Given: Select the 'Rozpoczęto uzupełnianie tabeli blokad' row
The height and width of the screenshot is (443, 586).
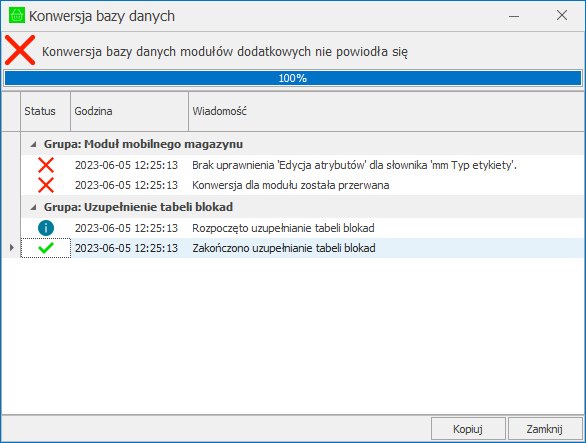Looking at the screenshot, I should click(x=303, y=228).
